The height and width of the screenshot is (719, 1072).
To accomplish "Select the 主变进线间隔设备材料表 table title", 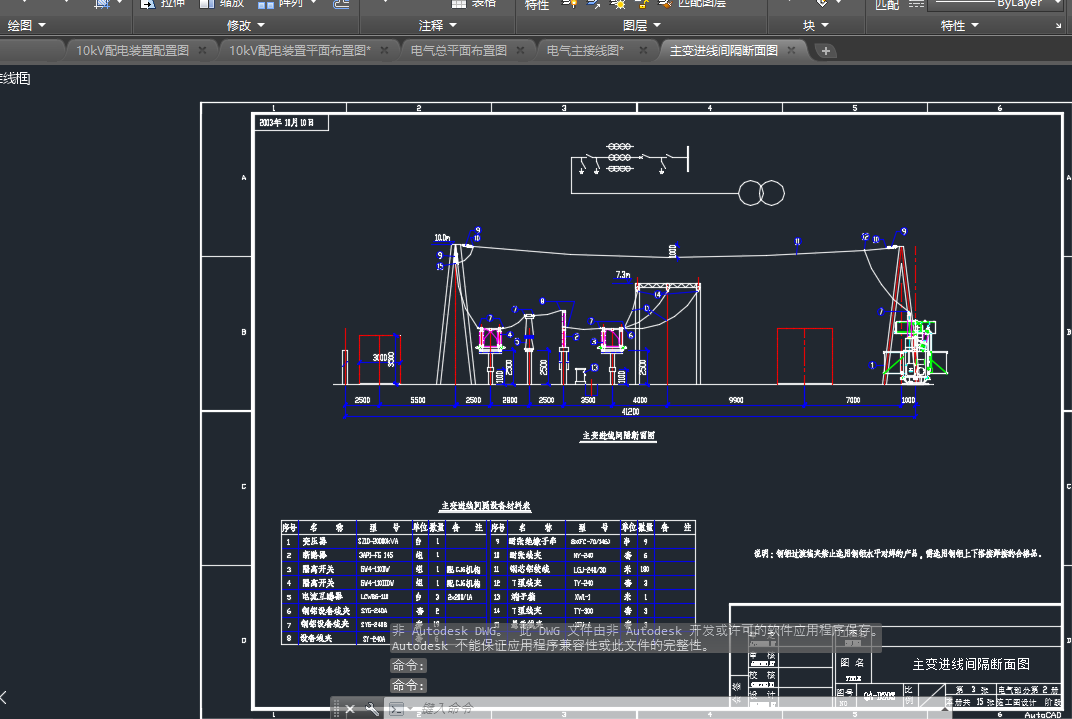I will 486,506.
